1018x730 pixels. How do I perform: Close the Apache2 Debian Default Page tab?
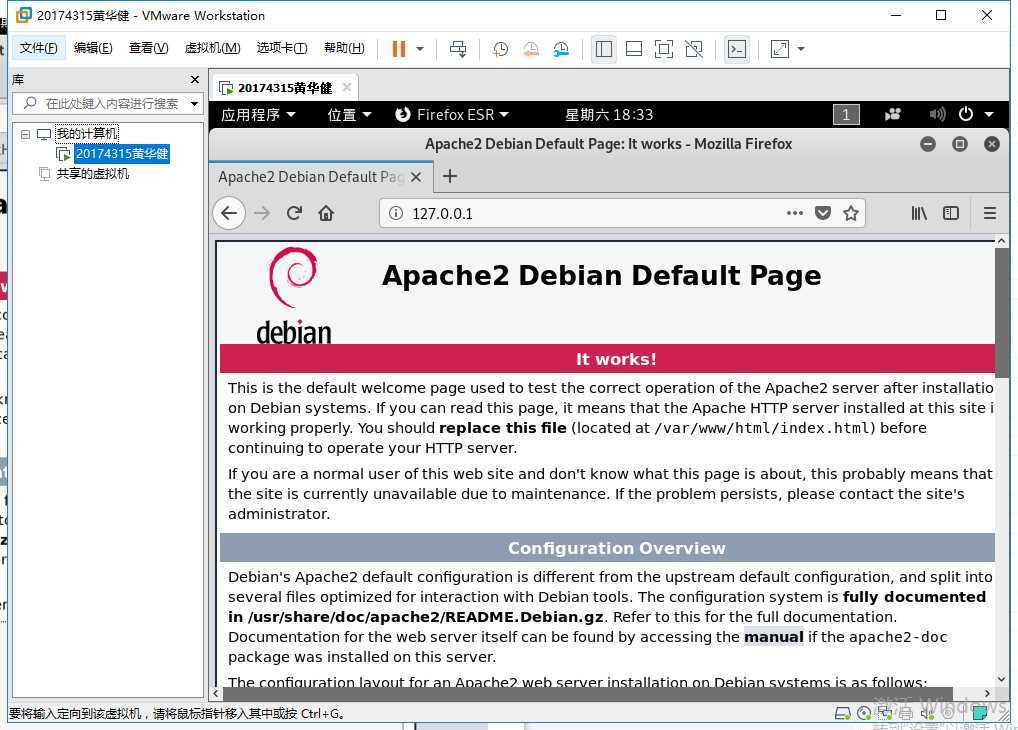[416, 177]
